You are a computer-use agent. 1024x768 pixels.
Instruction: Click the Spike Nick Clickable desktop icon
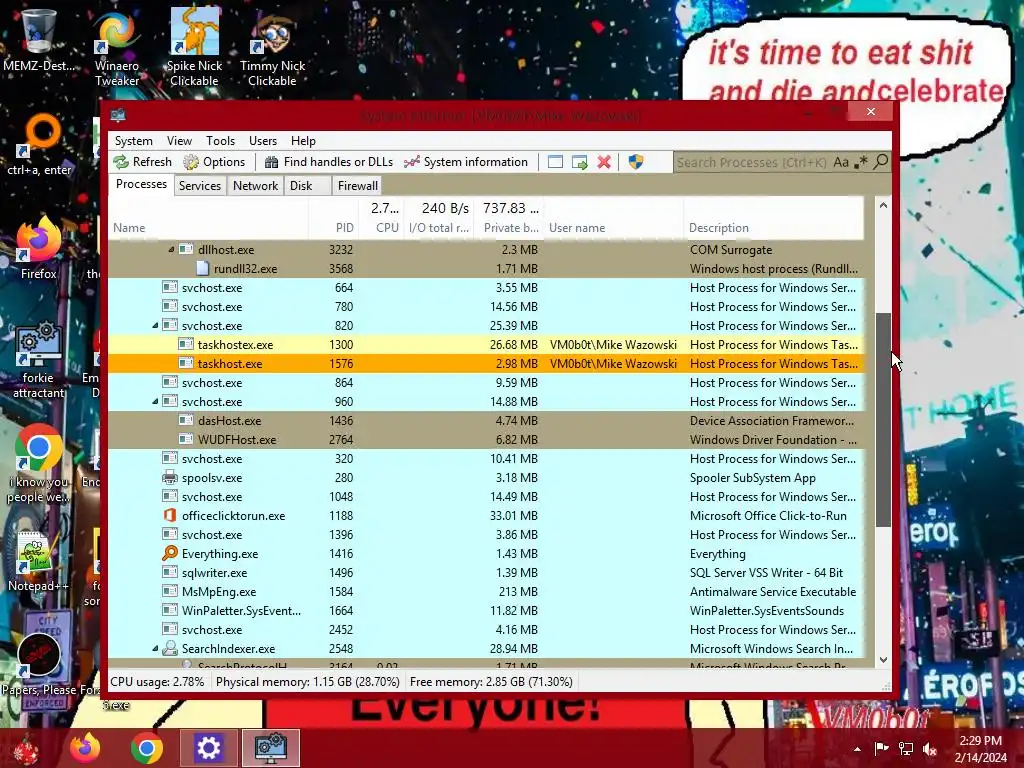coord(194,47)
